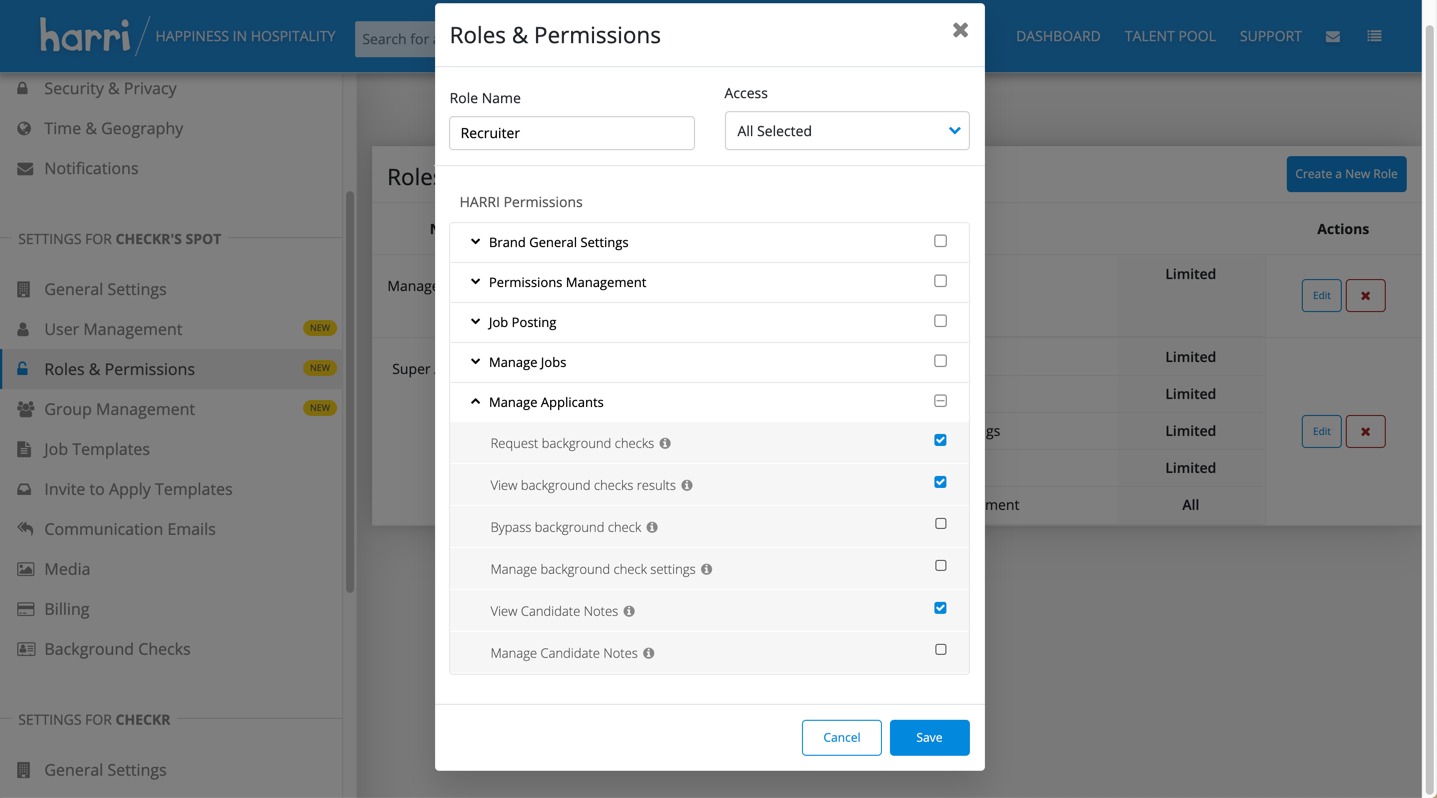Enable Bypass background check permission
The image size is (1437, 798).
(x=940, y=524)
